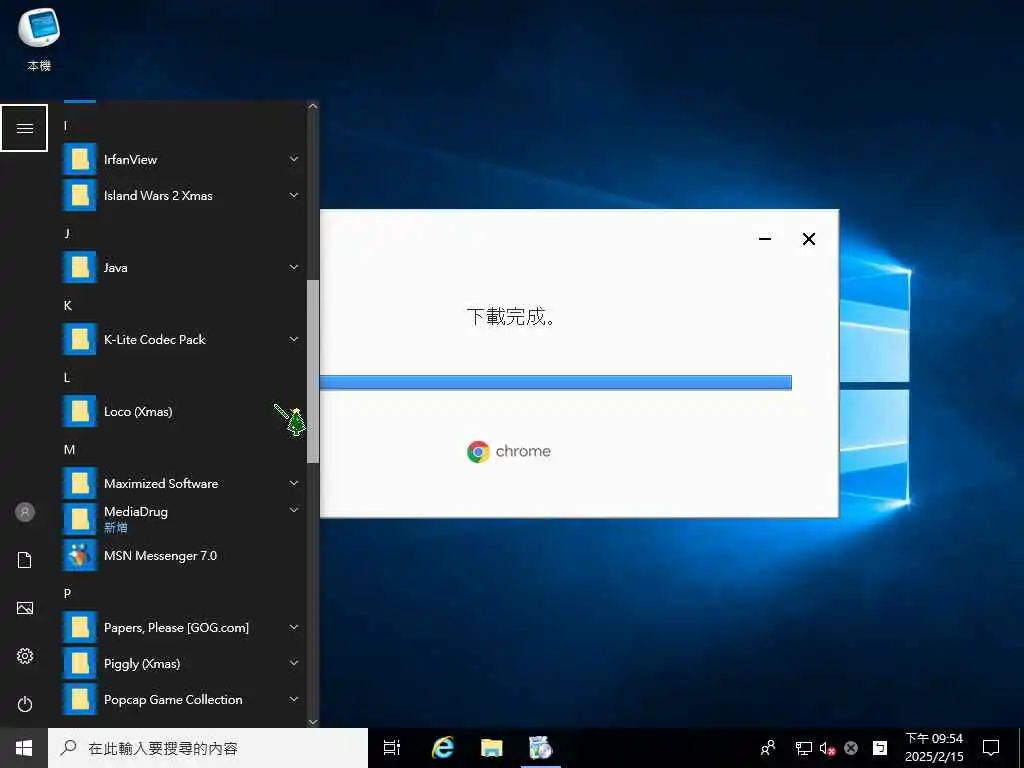Click the letter I group header
Image resolution: width=1024 pixels, height=768 pixels.
[x=65, y=125]
